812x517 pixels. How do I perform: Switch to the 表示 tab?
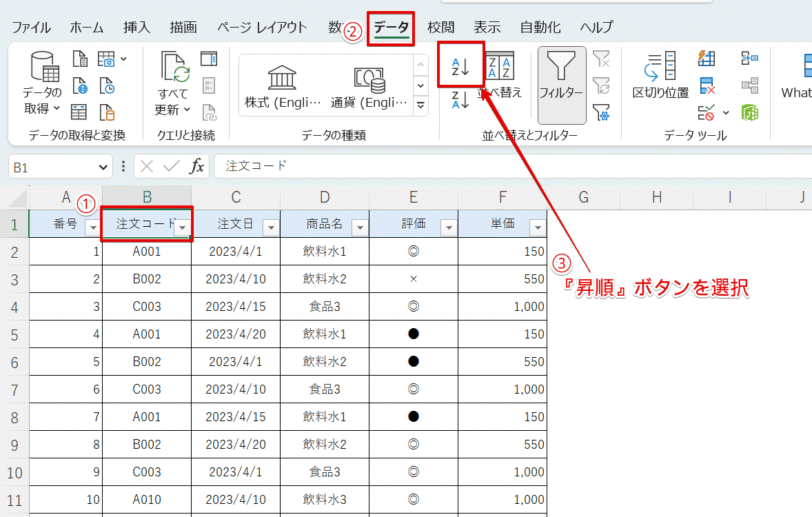pyautogui.click(x=487, y=27)
